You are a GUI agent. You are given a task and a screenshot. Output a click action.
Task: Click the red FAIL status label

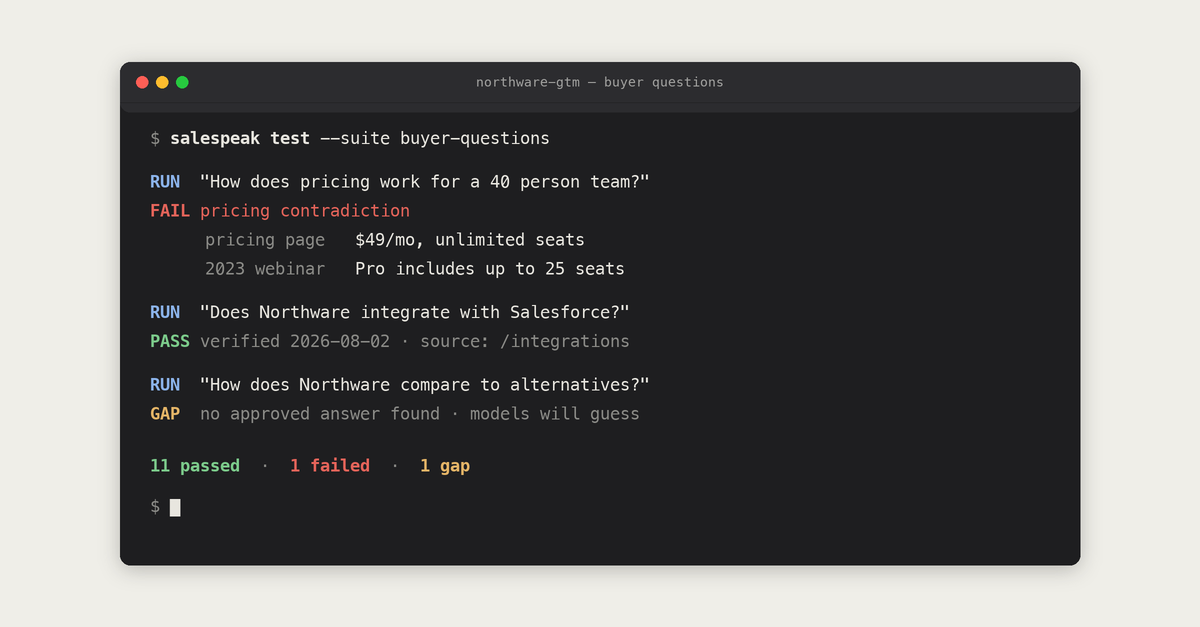[x=170, y=211]
